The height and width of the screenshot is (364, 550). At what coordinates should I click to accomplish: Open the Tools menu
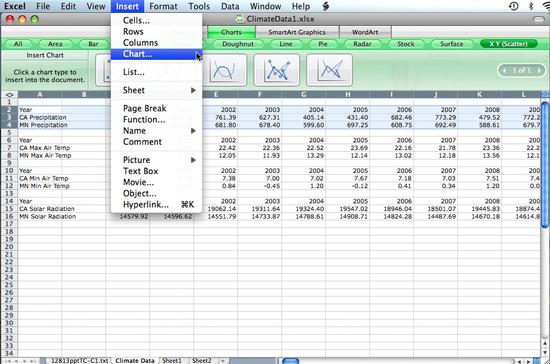click(199, 6)
